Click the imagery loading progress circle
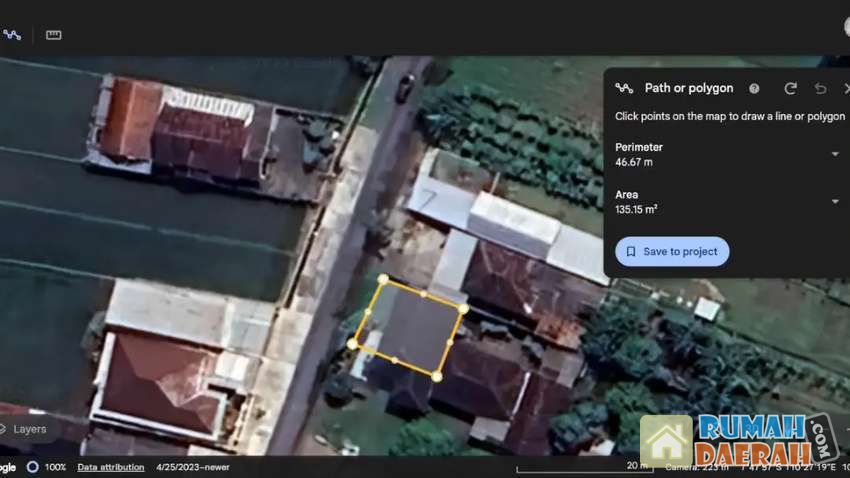Viewport: 850px width, 478px height. 33,467
